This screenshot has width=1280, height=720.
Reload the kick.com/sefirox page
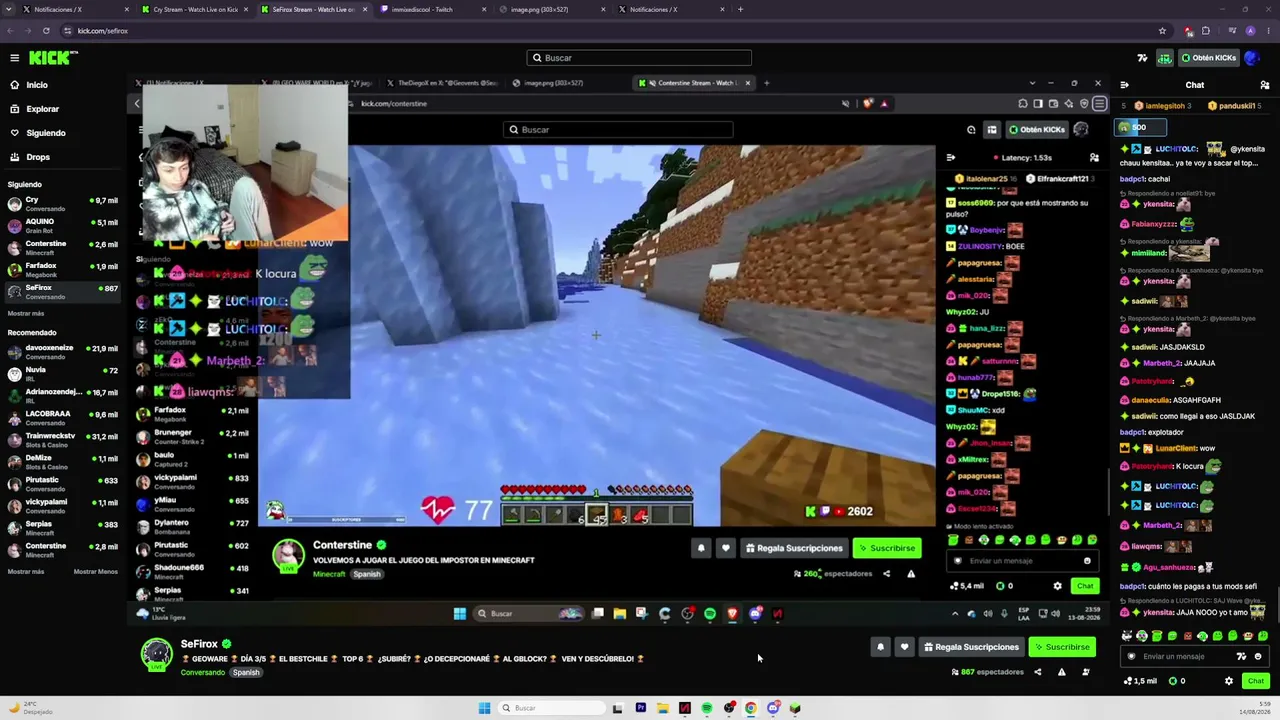(46, 31)
